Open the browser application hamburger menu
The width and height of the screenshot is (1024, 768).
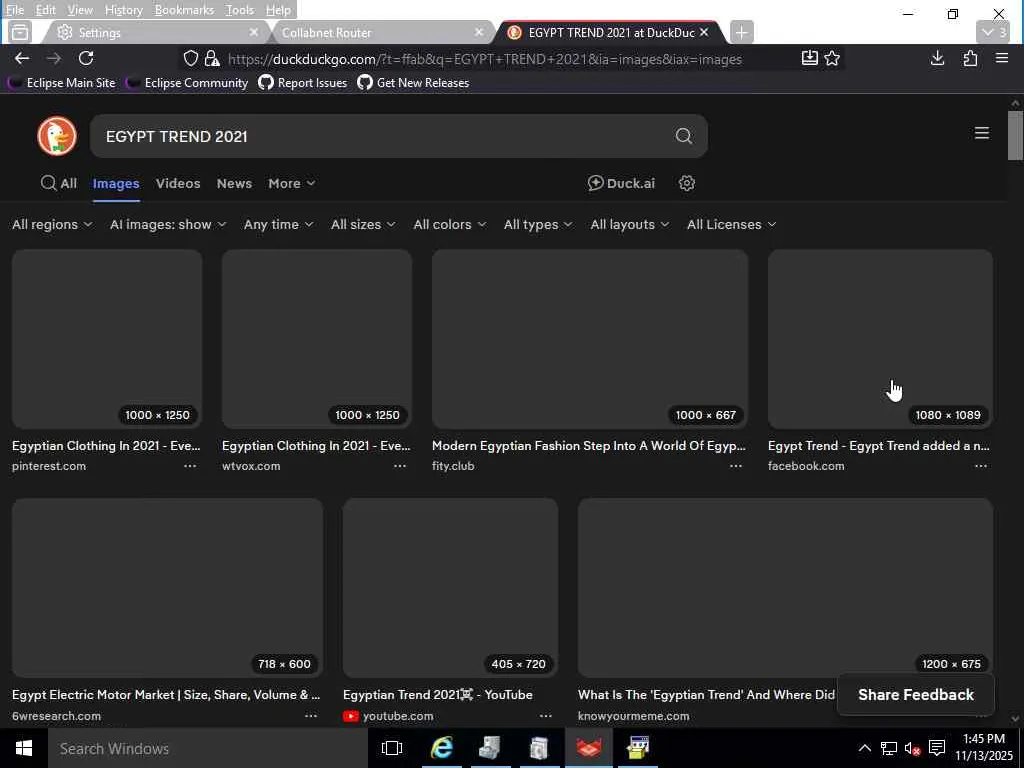tap(1002, 59)
